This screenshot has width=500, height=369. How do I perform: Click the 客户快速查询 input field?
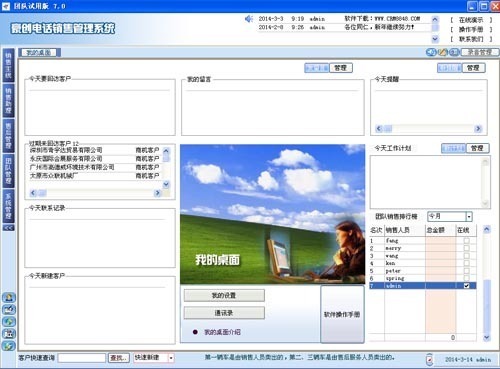point(82,358)
